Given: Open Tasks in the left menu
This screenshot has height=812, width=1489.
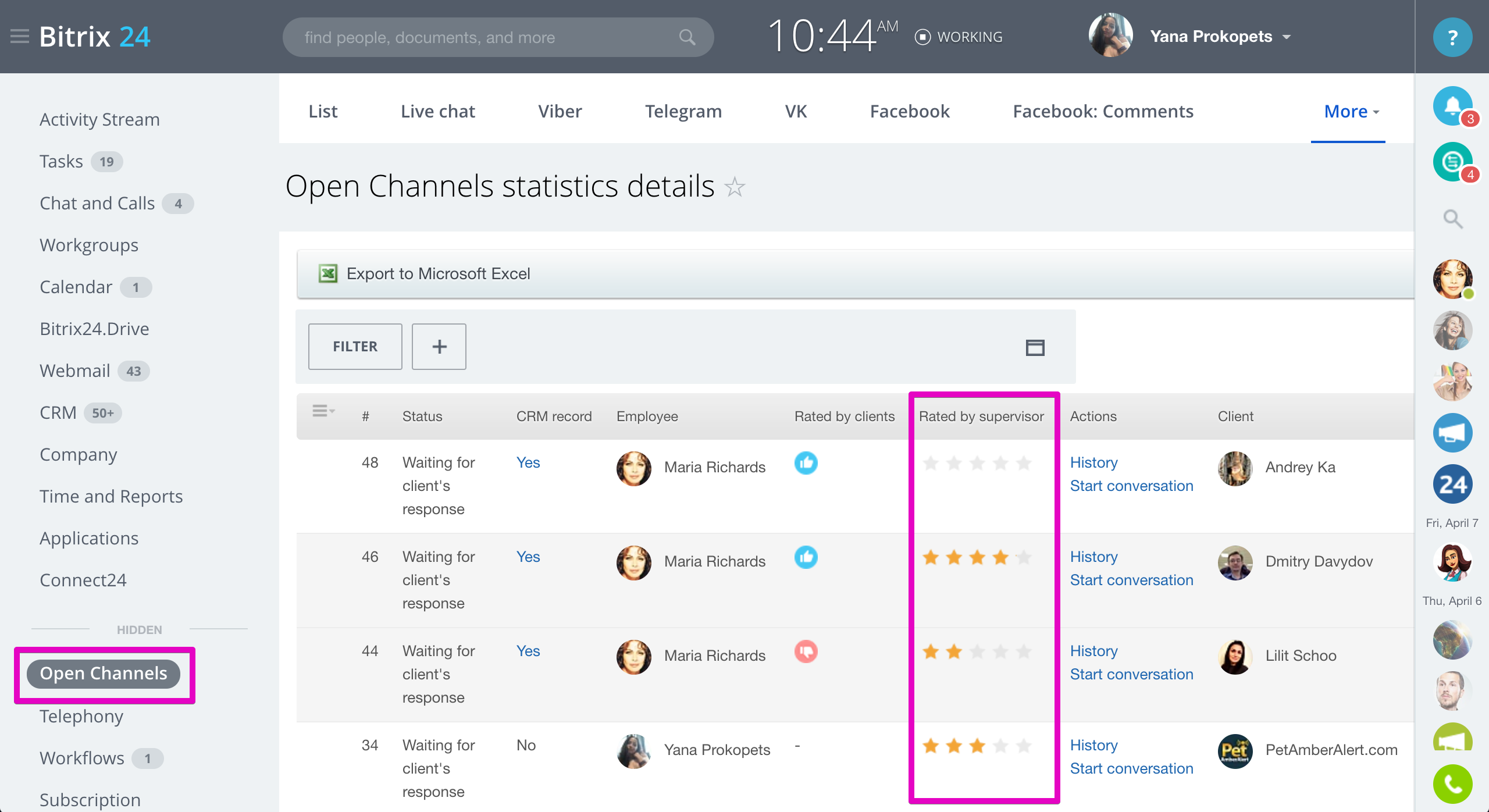Looking at the screenshot, I should click(x=61, y=161).
